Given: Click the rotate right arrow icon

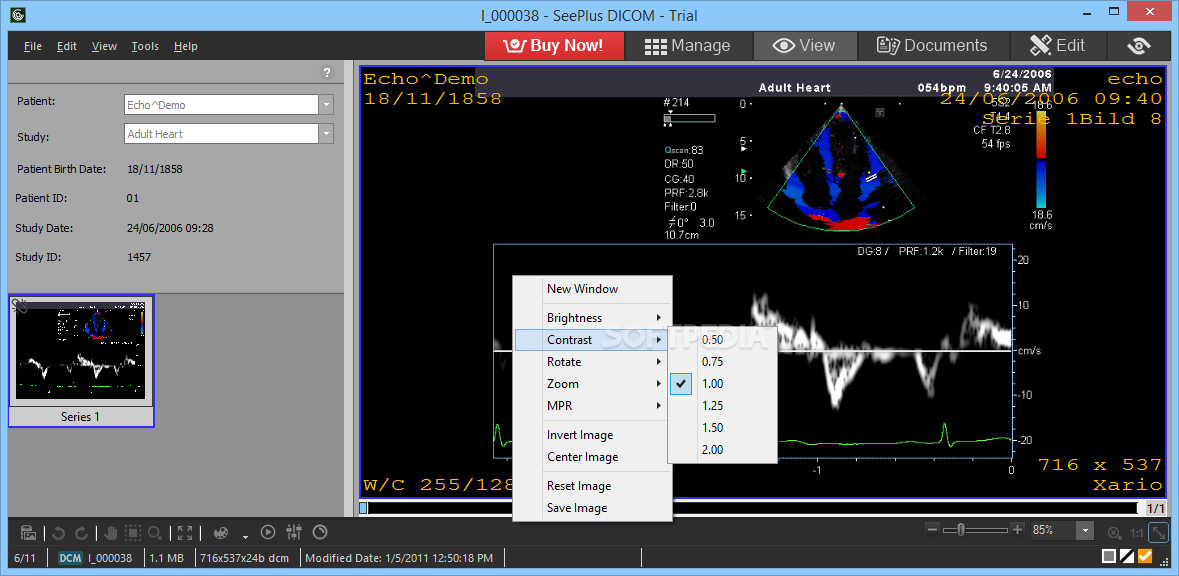Looking at the screenshot, I should click(81, 533).
